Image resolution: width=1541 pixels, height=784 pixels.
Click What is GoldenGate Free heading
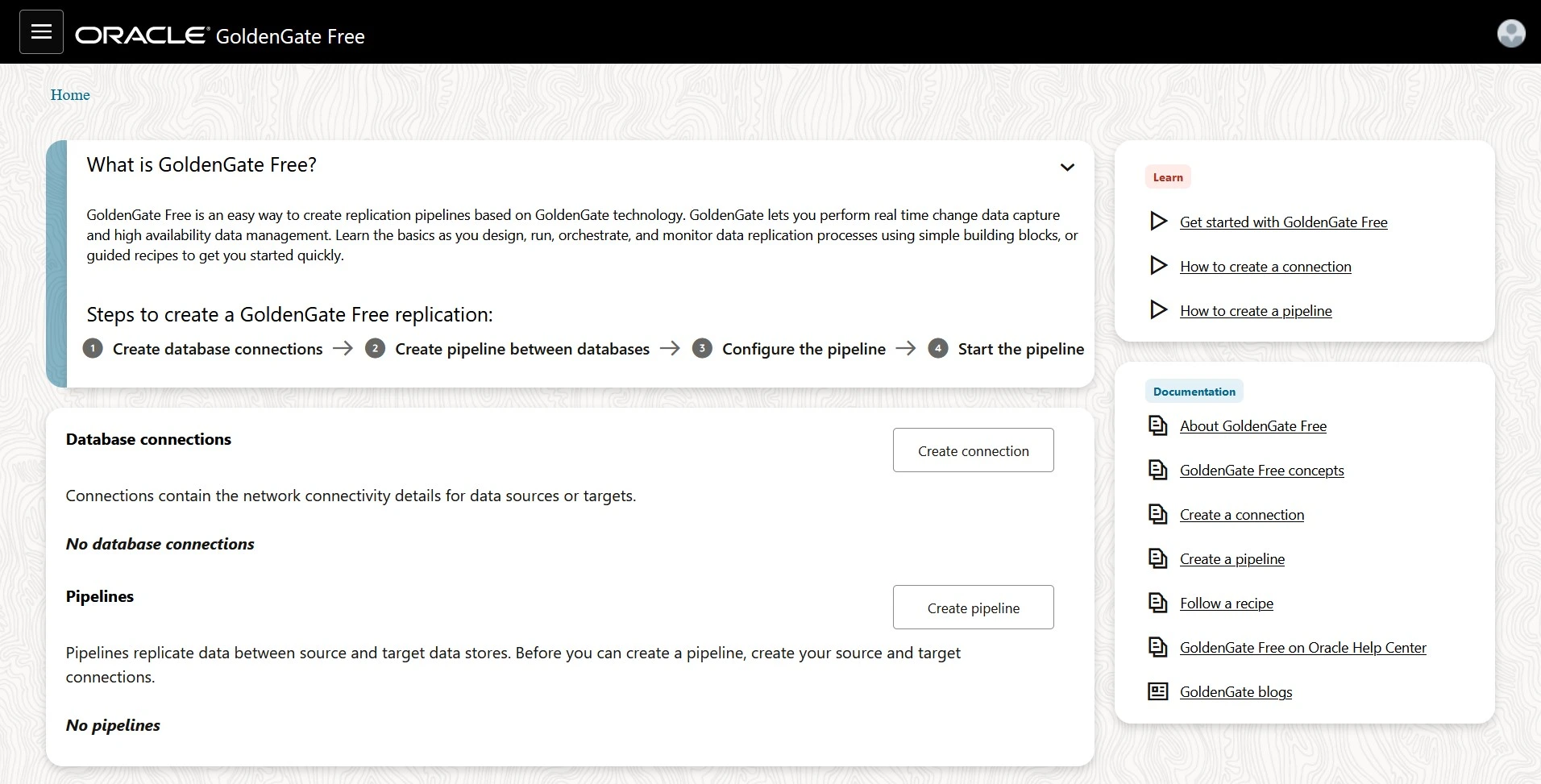click(x=201, y=164)
